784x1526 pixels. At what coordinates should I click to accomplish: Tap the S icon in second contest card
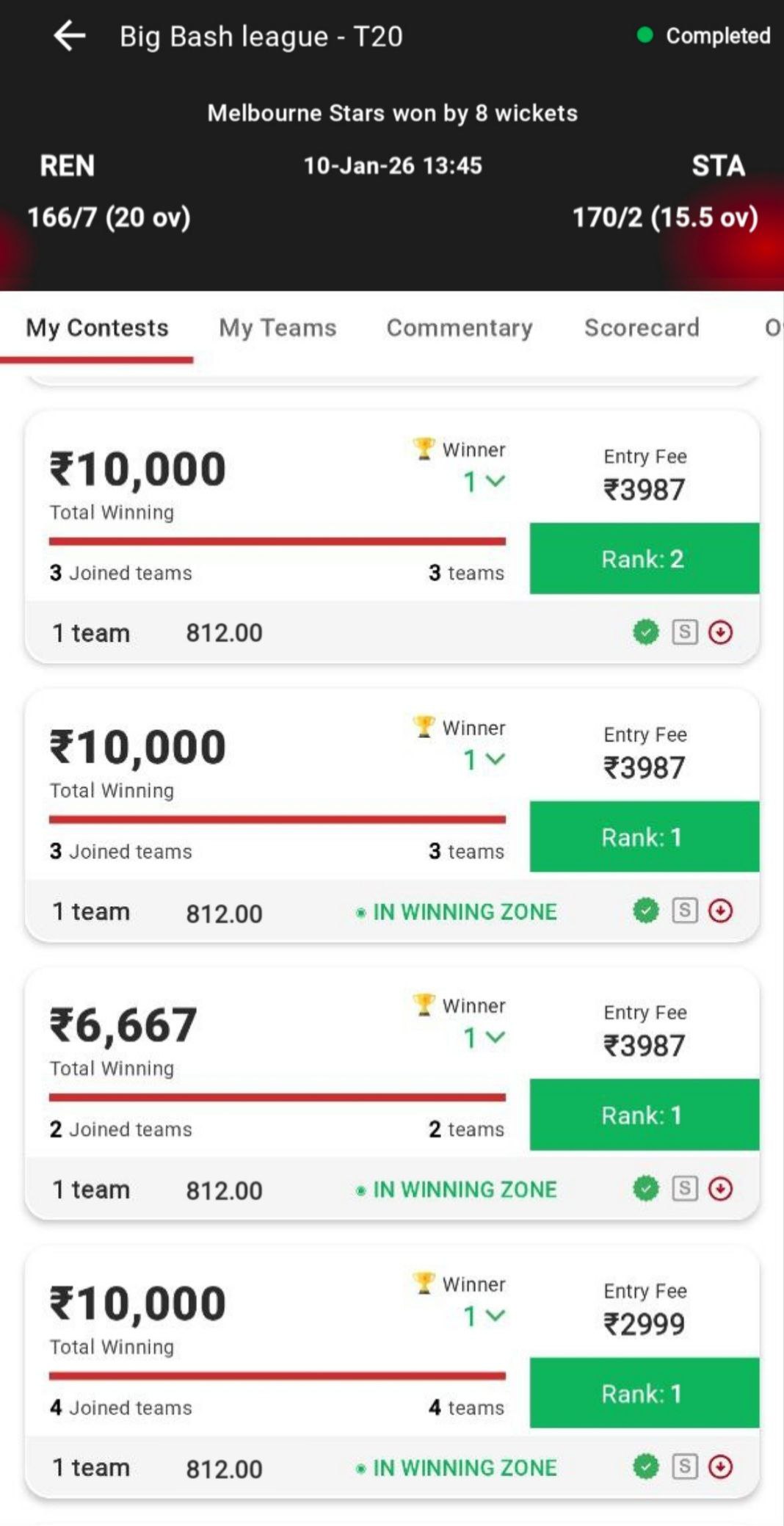tap(684, 911)
